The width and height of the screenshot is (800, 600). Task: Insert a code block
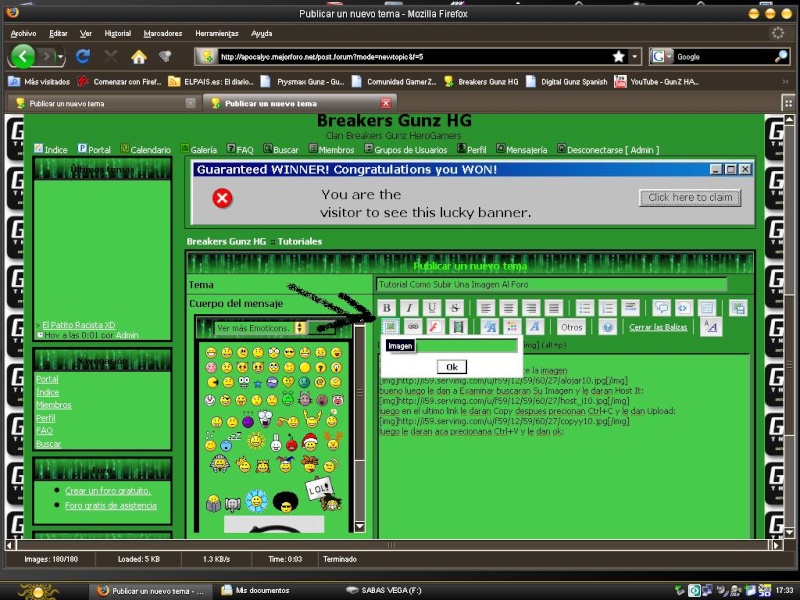[x=684, y=308]
